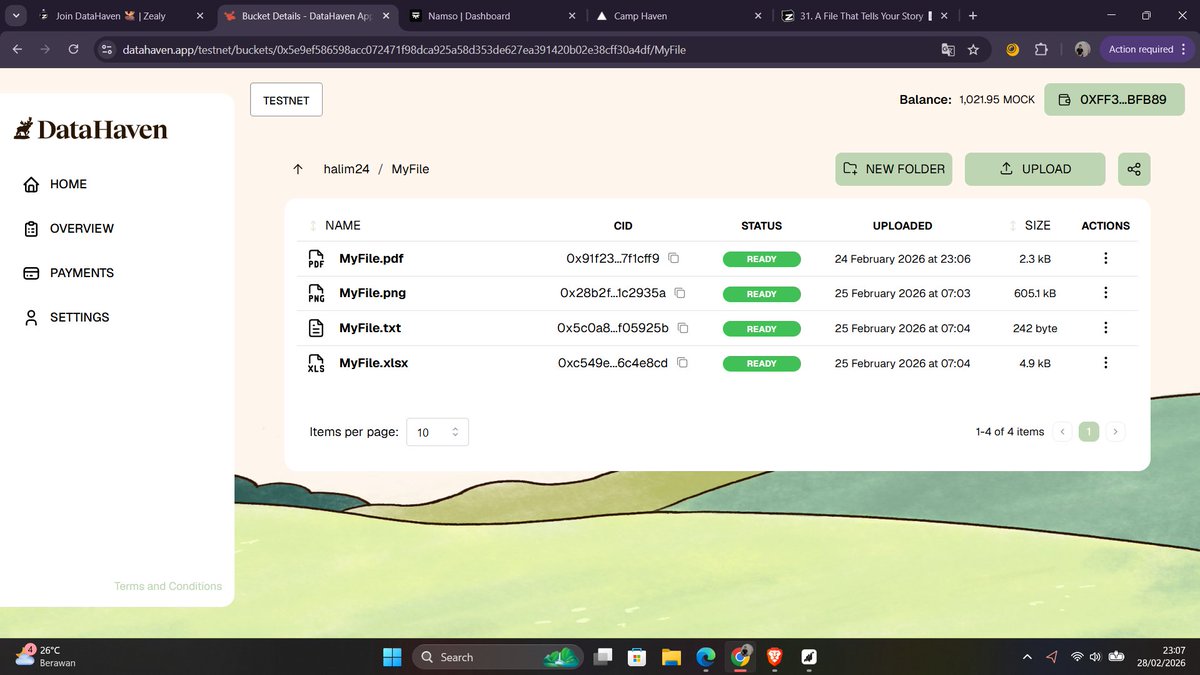The height and width of the screenshot is (675, 1200).
Task: Click the PDF file icon of MyFile.pdf
Action: coord(316,259)
